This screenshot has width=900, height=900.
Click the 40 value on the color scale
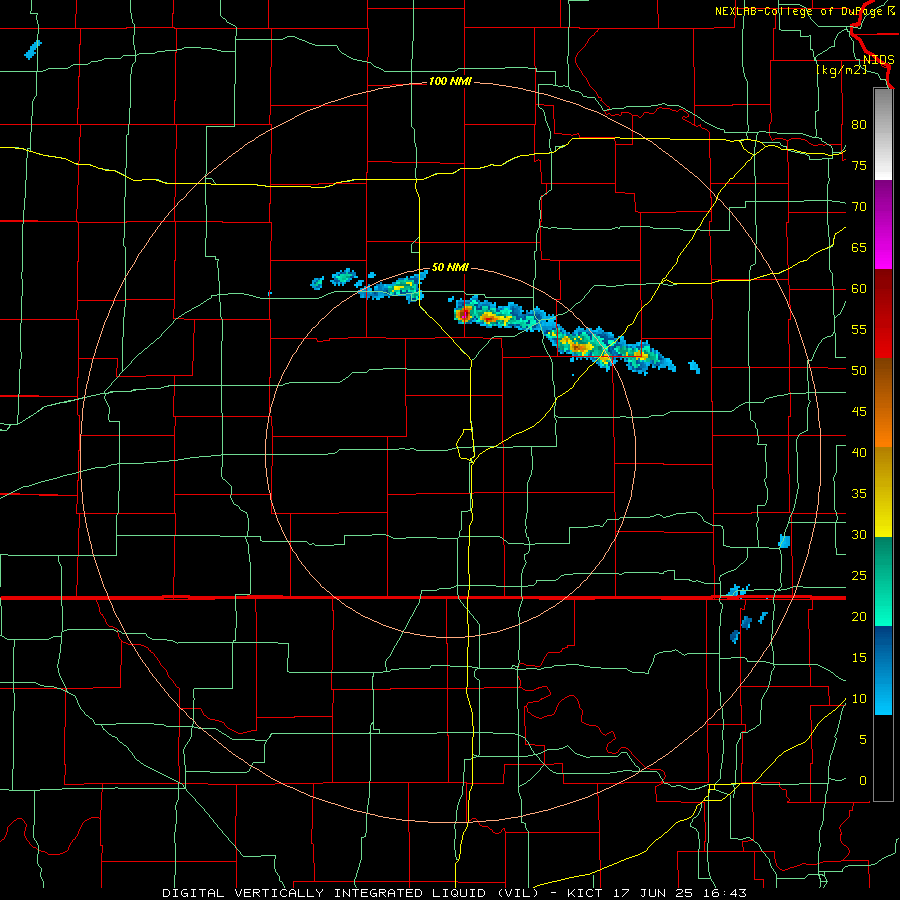859,452
